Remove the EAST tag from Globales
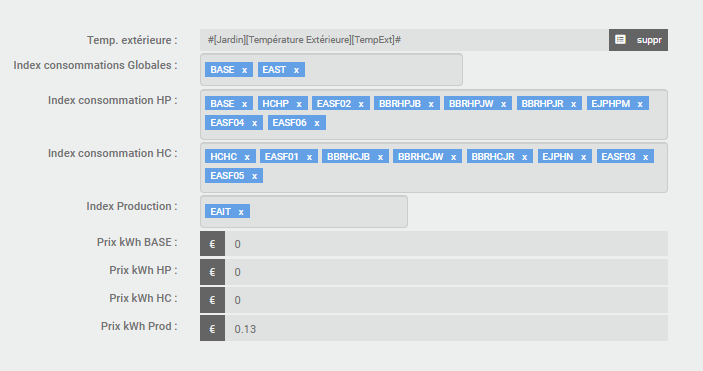703x371 pixels. [x=296, y=70]
